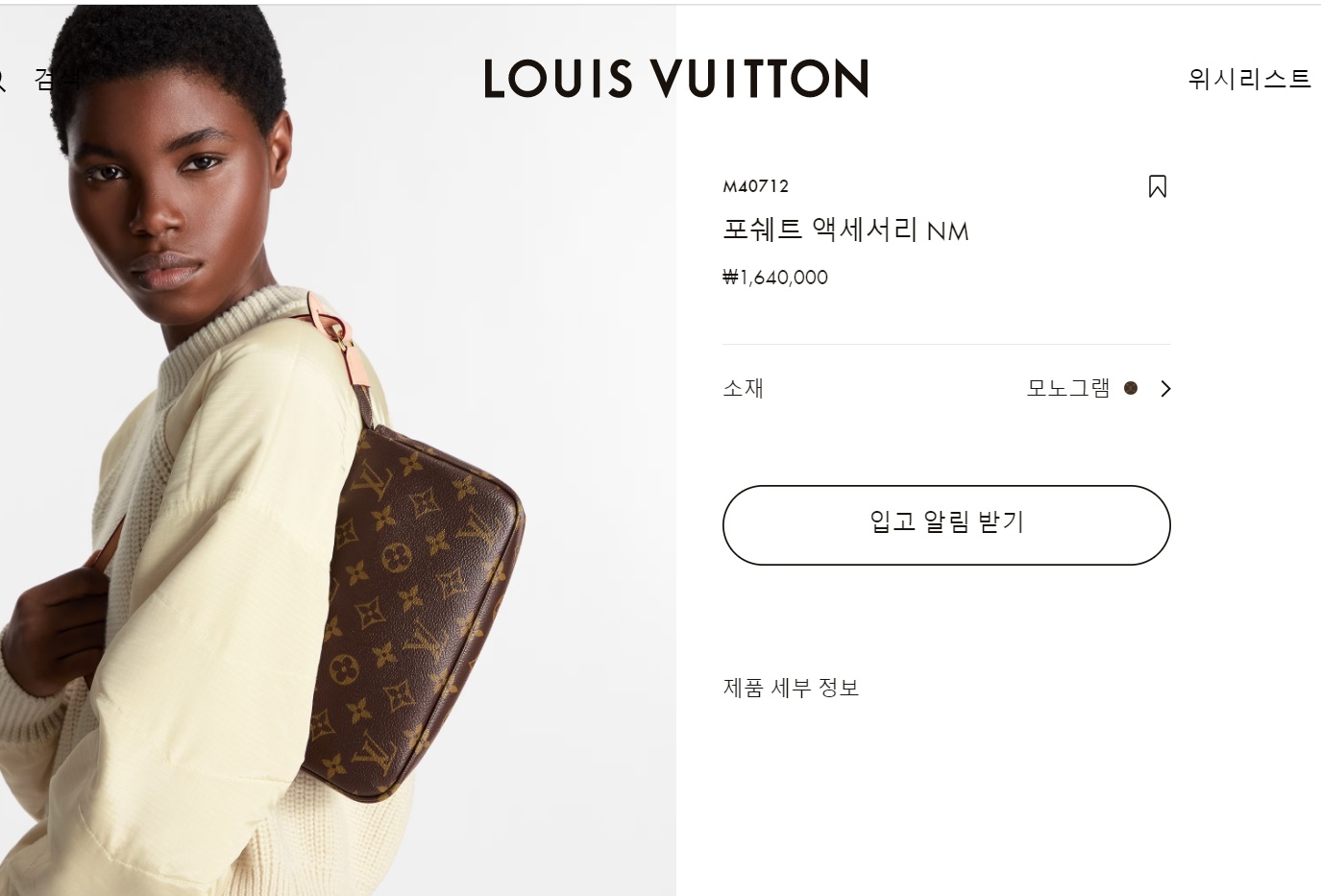Open the 제품 세부 정보 link
This screenshot has height=896, width=1321.
click(791, 688)
